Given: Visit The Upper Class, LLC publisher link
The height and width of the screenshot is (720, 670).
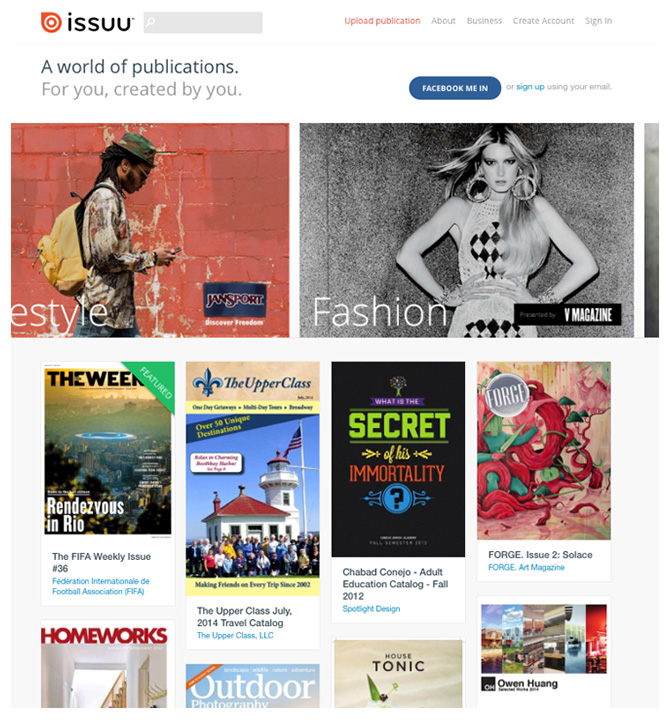Looking at the screenshot, I should click(235, 635).
